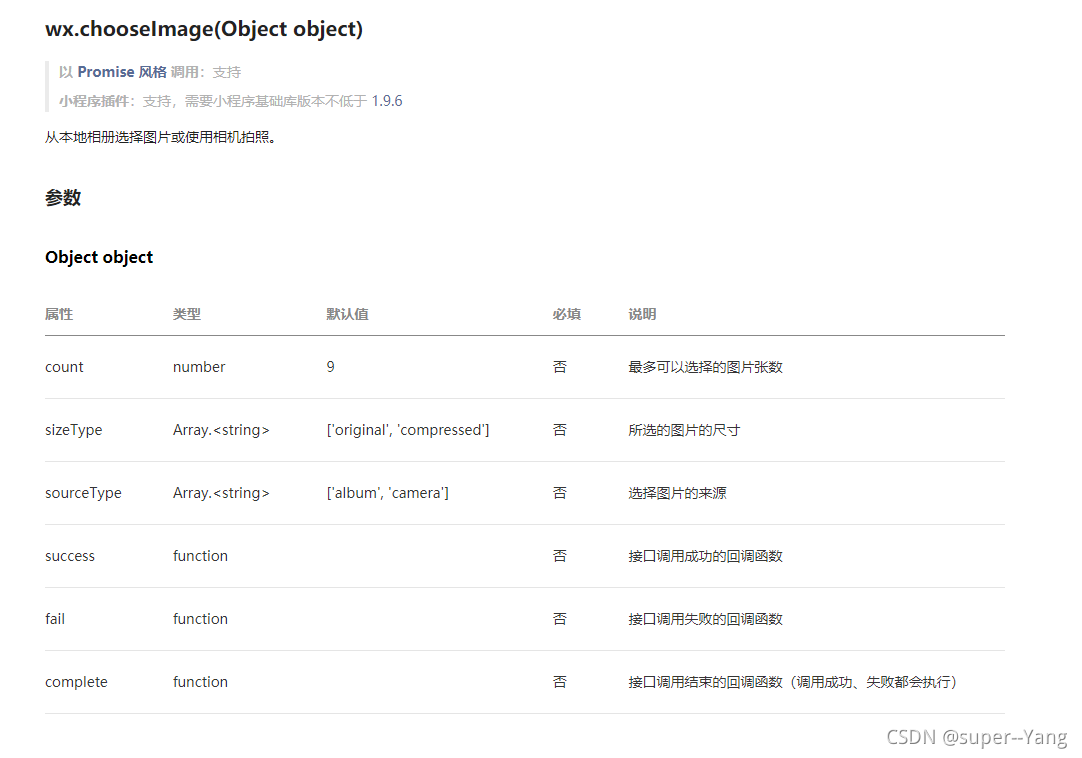Viewport: 1082px width, 758px height.
Task: Click the 从本地相册选择图片或使用相机拍照 sentence
Action: pos(160,137)
